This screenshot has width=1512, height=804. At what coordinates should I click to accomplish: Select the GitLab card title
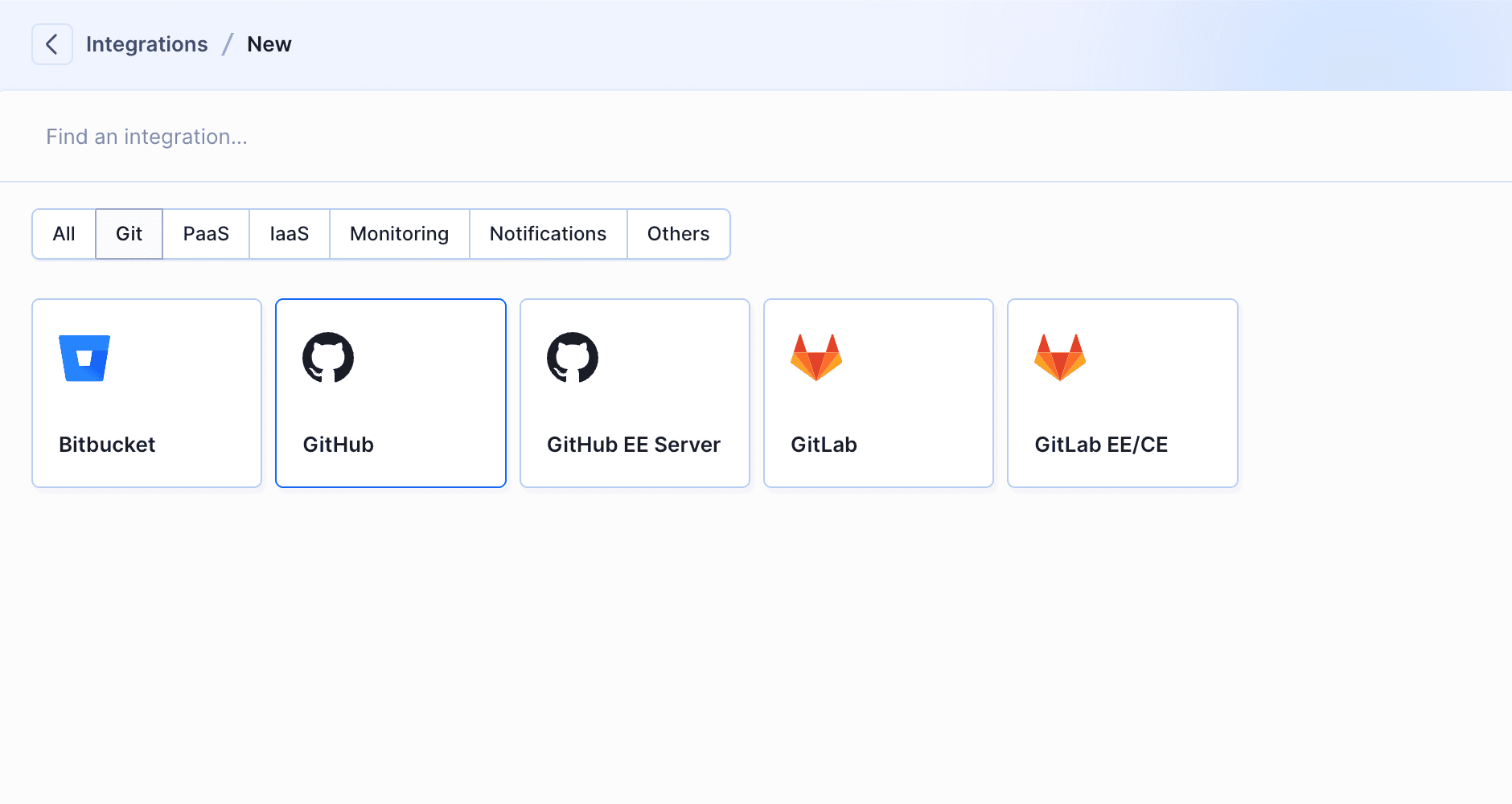[x=824, y=445]
